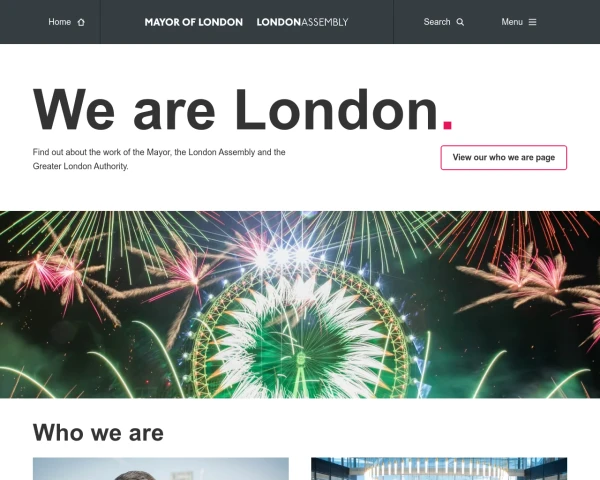Click View our who we are page
The image size is (600, 480).
pos(504,157)
